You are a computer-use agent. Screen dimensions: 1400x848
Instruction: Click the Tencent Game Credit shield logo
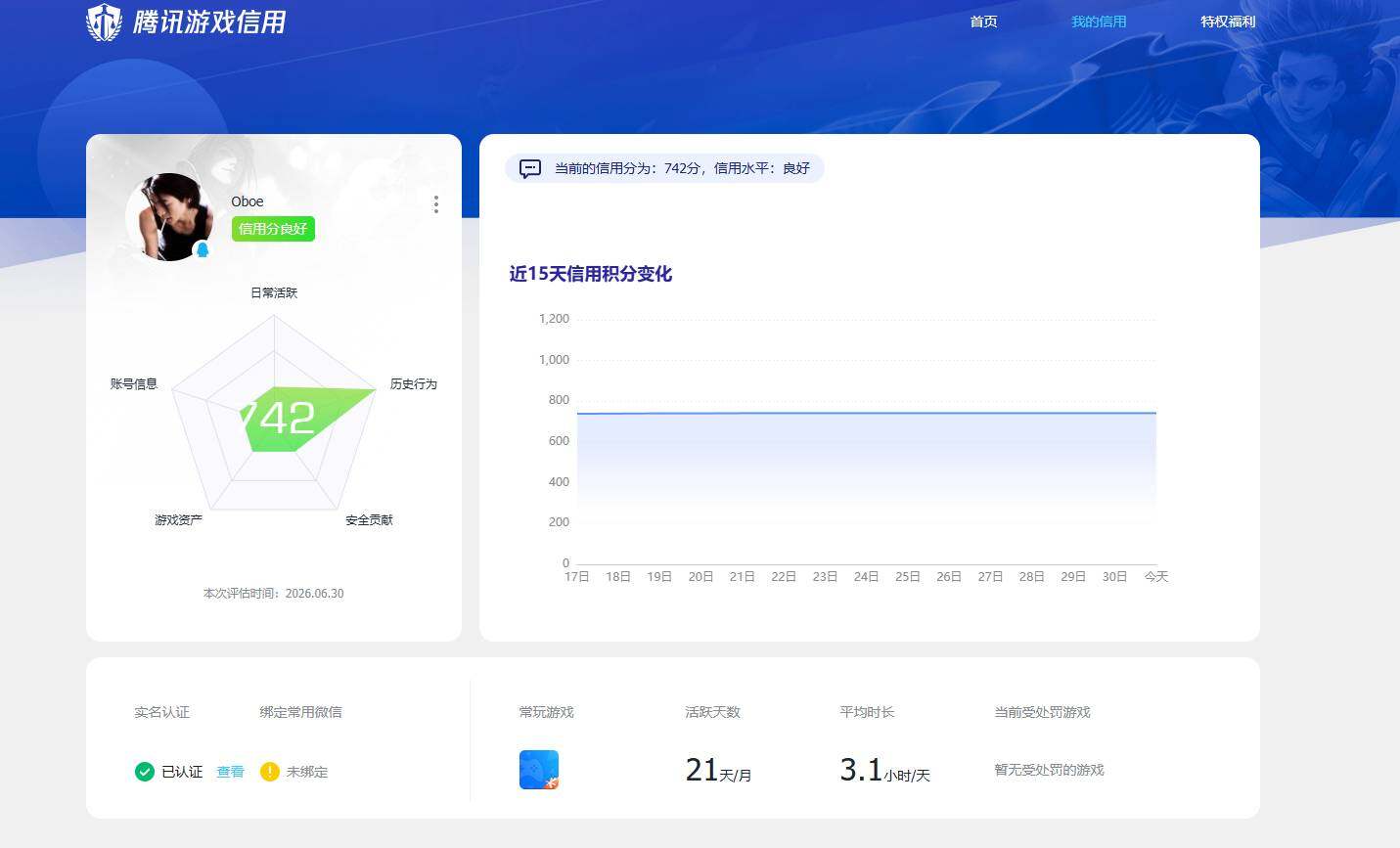click(104, 22)
